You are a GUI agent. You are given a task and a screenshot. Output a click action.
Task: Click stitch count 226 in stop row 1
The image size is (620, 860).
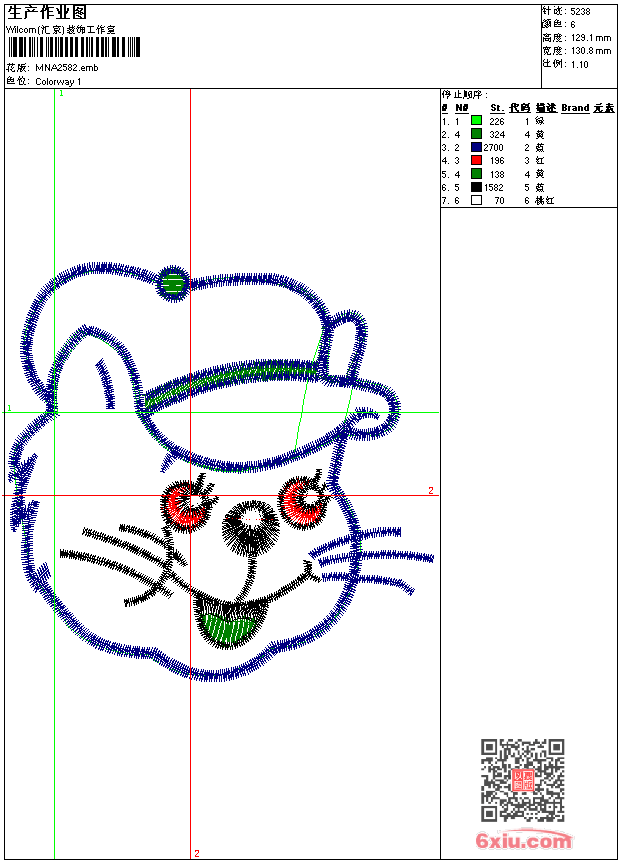pos(497,121)
